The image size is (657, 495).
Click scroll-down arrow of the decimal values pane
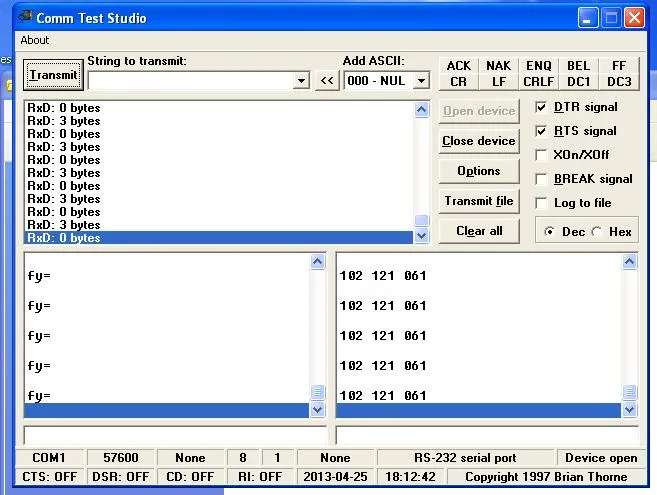629,409
